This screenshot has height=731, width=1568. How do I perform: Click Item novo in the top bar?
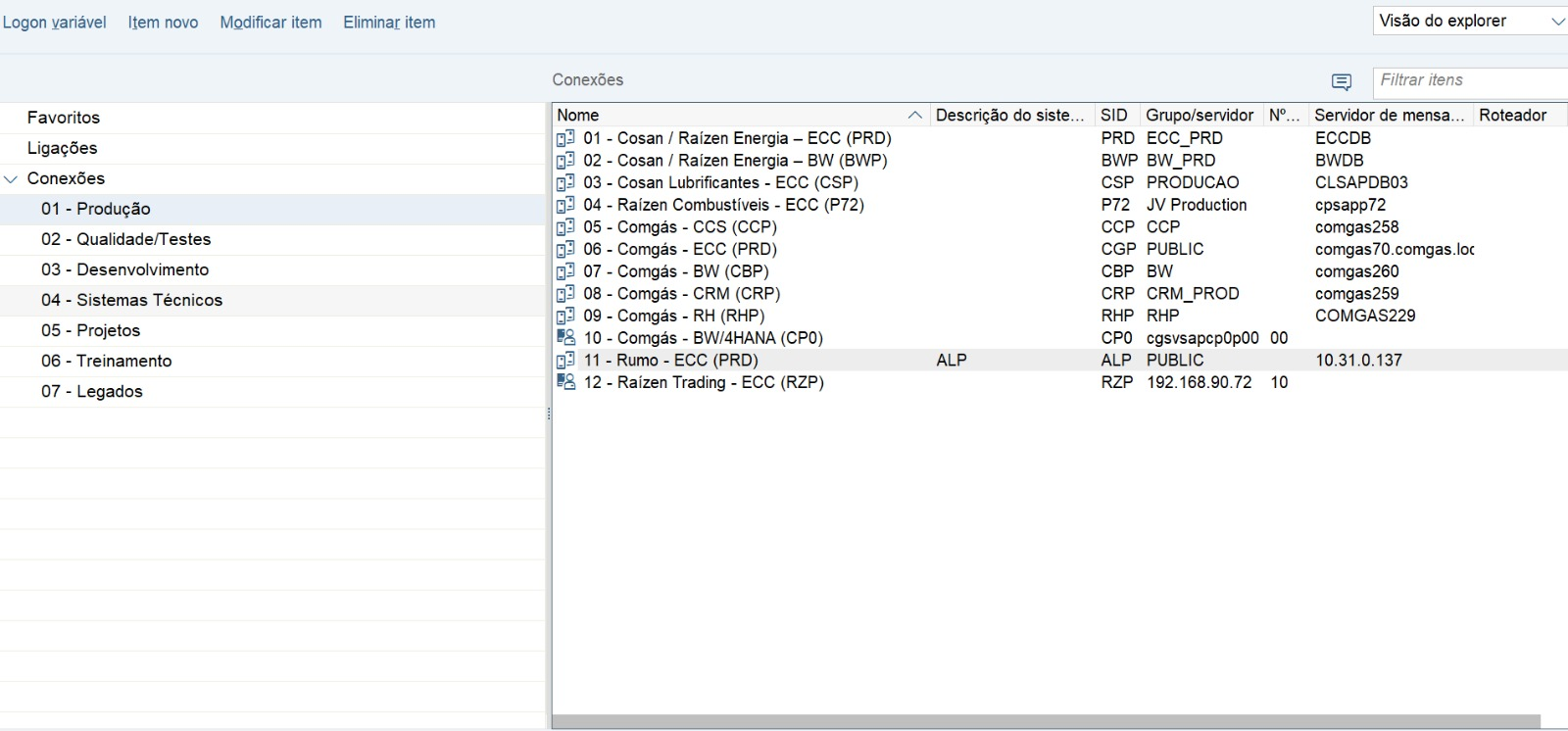163,23
